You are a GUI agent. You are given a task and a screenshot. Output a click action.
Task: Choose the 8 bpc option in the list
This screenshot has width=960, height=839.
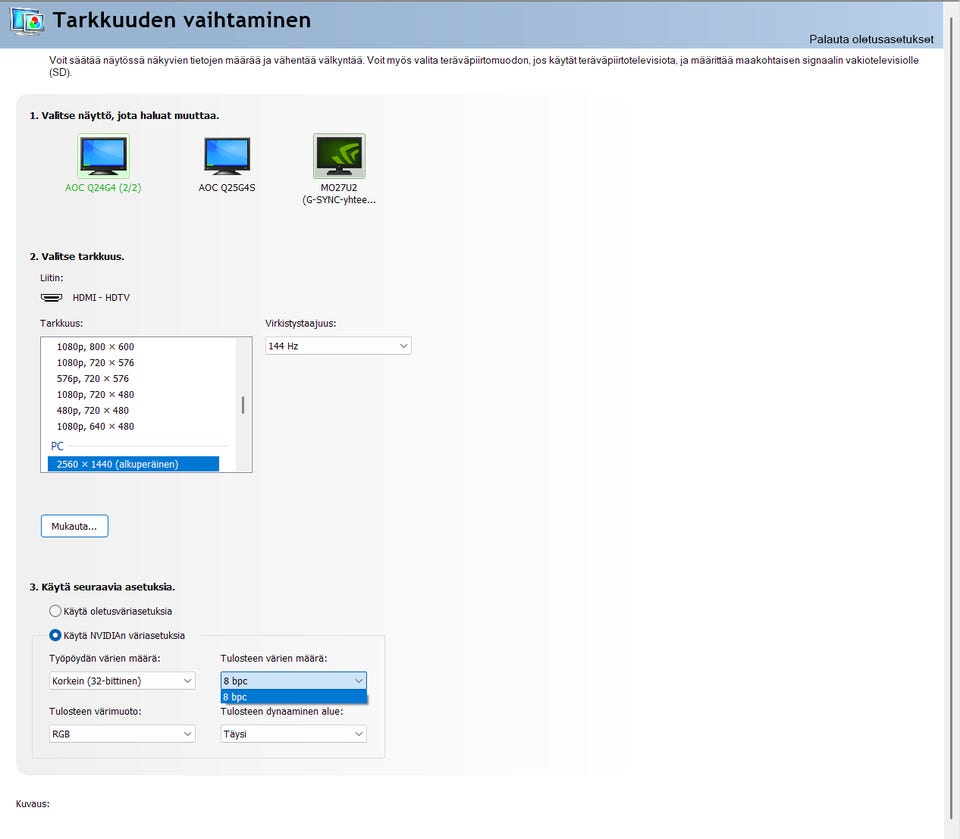(293, 697)
